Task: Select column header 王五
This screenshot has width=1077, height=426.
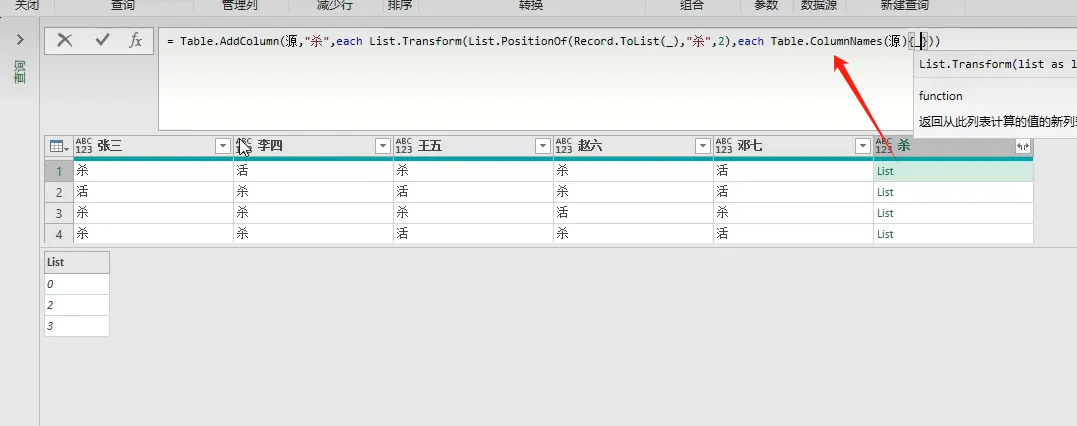Action: coord(431,146)
